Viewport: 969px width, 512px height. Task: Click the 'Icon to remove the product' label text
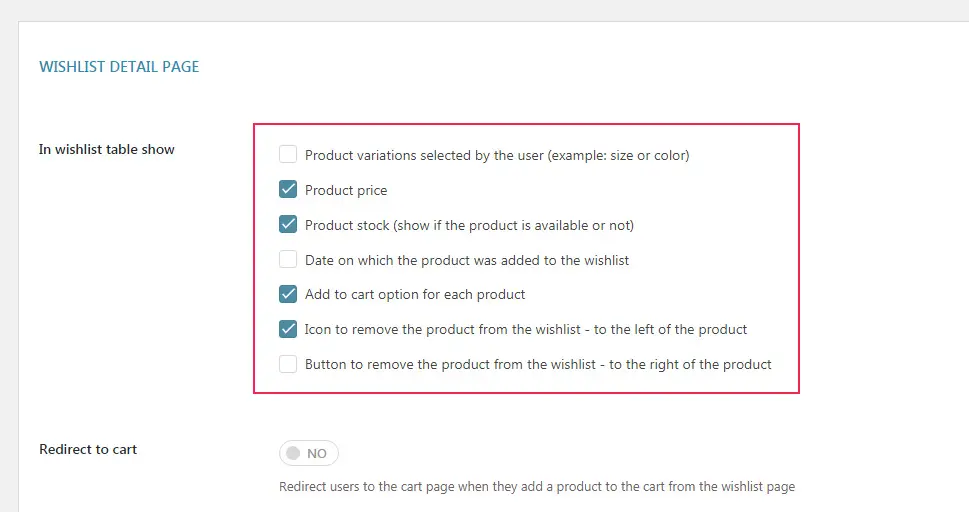point(526,330)
